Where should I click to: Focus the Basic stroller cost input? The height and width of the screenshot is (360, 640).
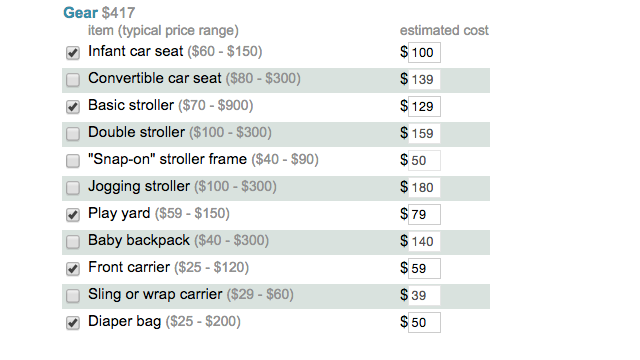[424, 107]
